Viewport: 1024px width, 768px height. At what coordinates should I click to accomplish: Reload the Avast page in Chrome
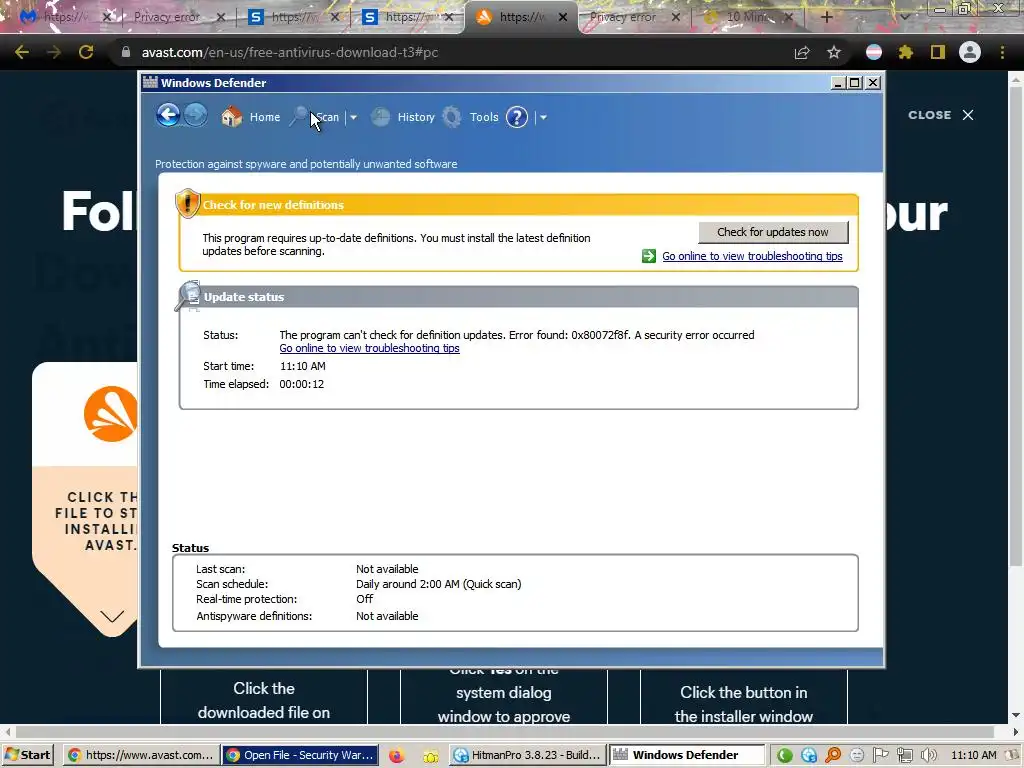click(x=86, y=52)
